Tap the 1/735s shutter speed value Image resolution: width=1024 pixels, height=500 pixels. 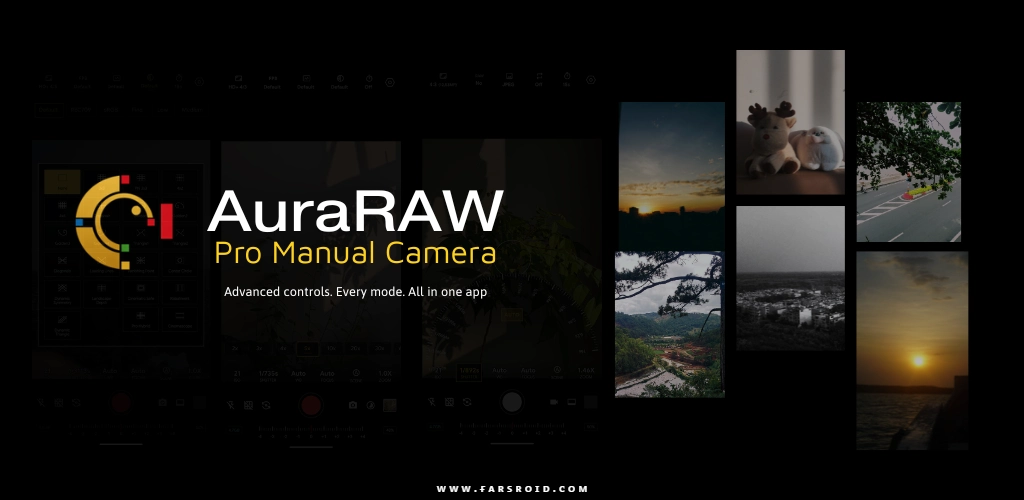coord(268,375)
